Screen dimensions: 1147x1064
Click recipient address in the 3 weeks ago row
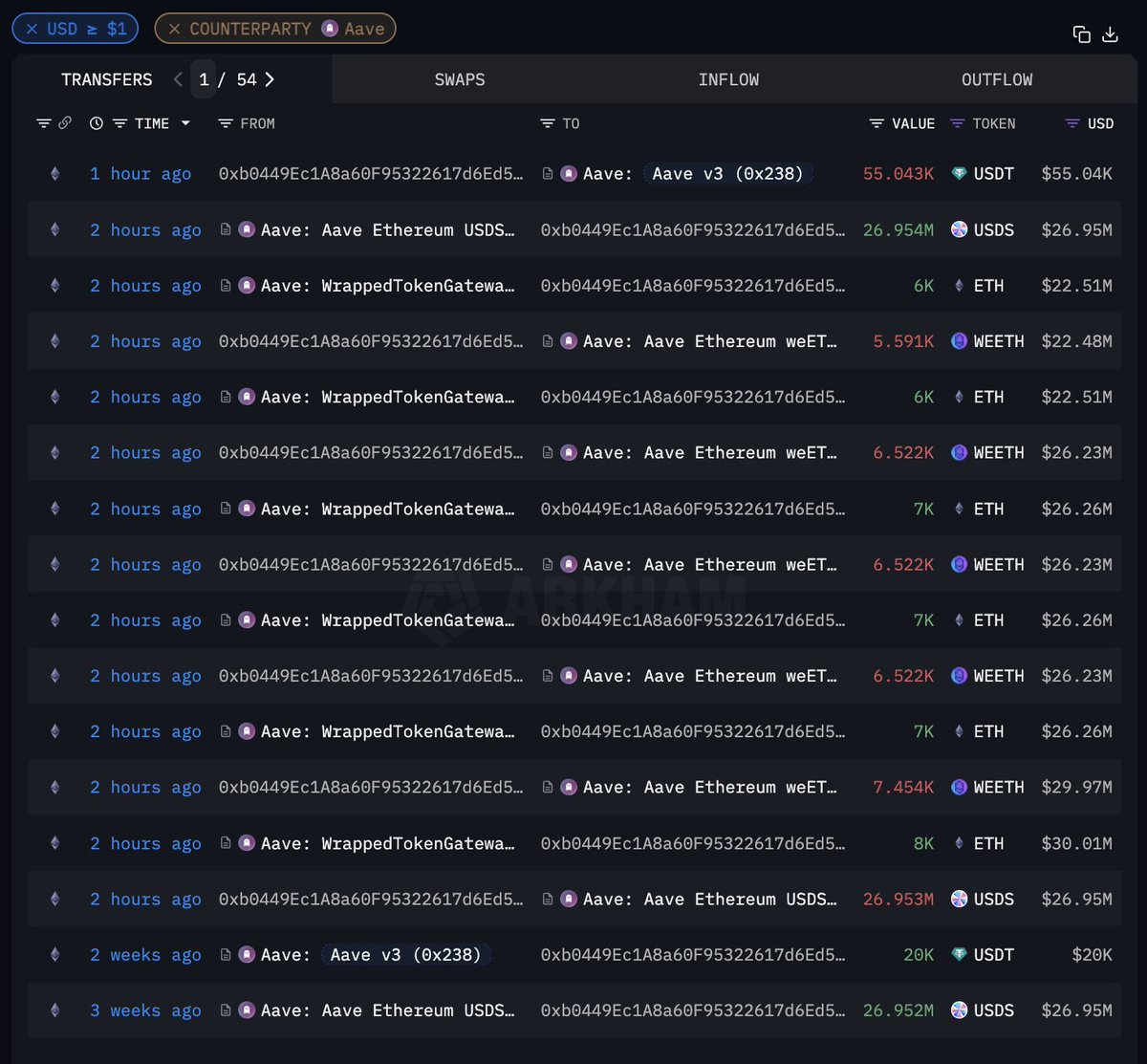[693, 1010]
